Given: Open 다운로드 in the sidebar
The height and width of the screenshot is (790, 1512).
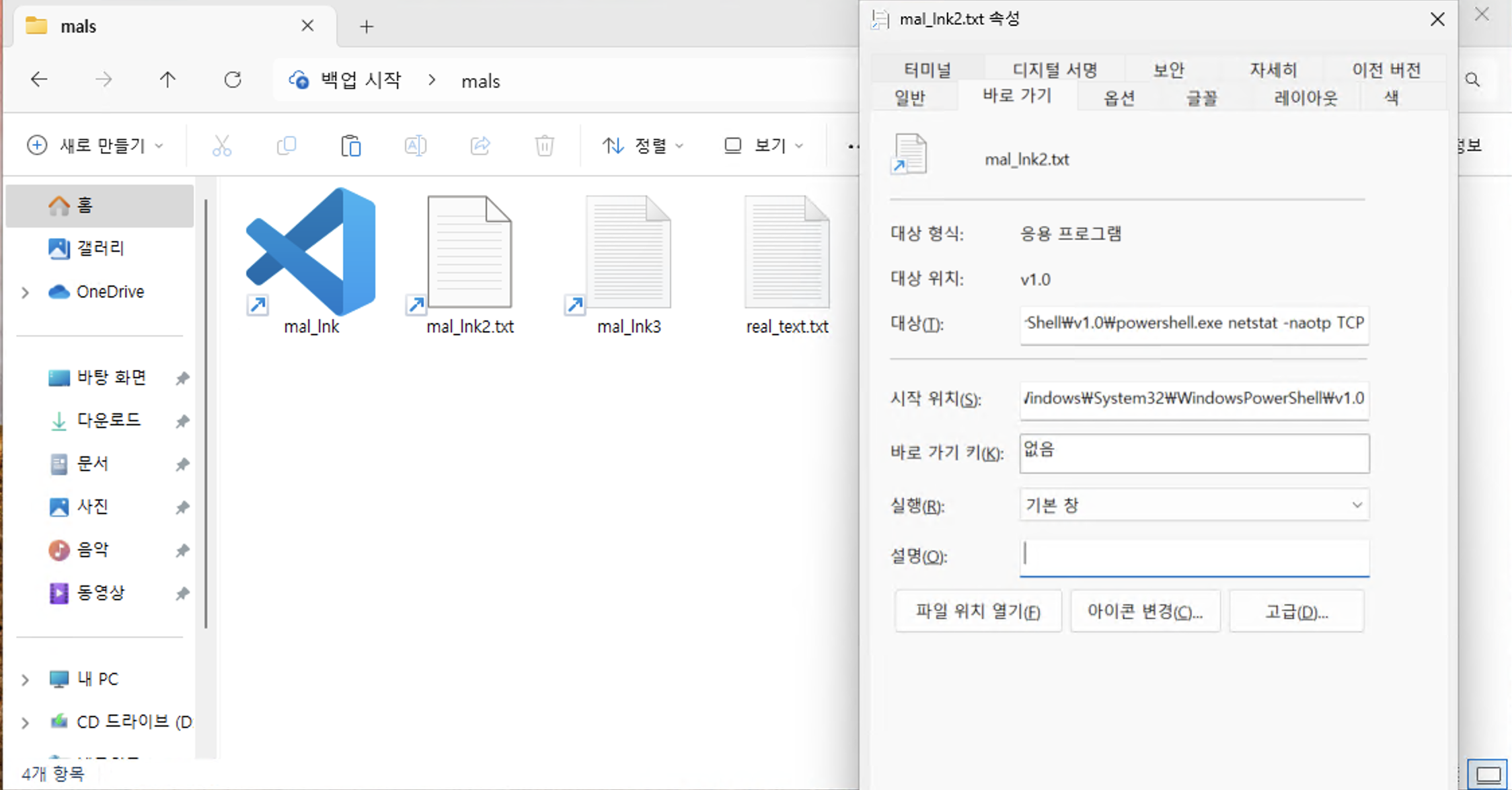Looking at the screenshot, I should pyautogui.click(x=108, y=421).
